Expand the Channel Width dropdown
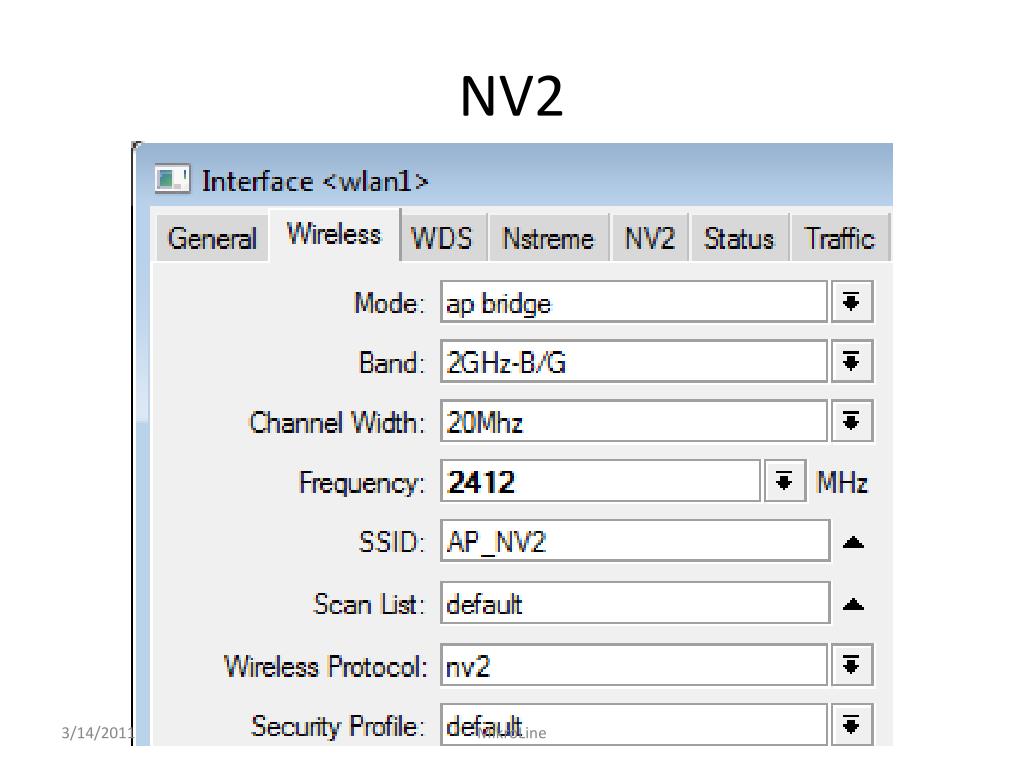Image resolution: width=1024 pixels, height=768 pixels. [852, 422]
